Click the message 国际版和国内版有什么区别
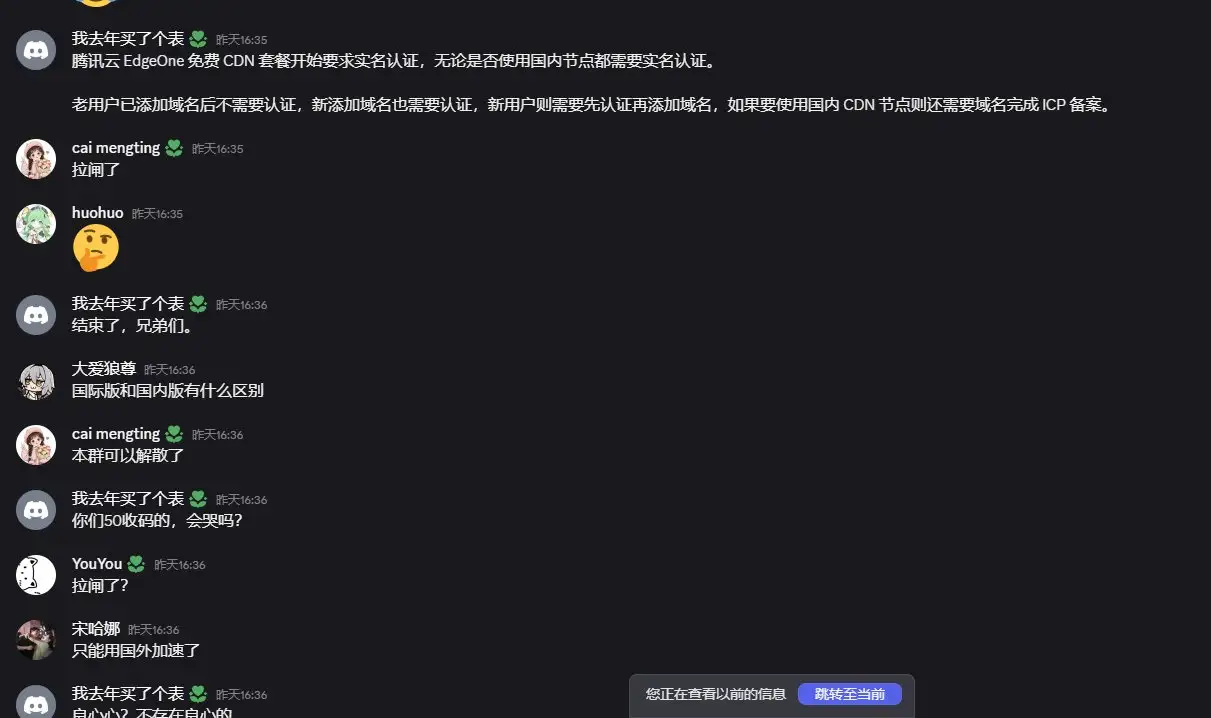This screenshot has height=718, width=1211. (168, 391)
